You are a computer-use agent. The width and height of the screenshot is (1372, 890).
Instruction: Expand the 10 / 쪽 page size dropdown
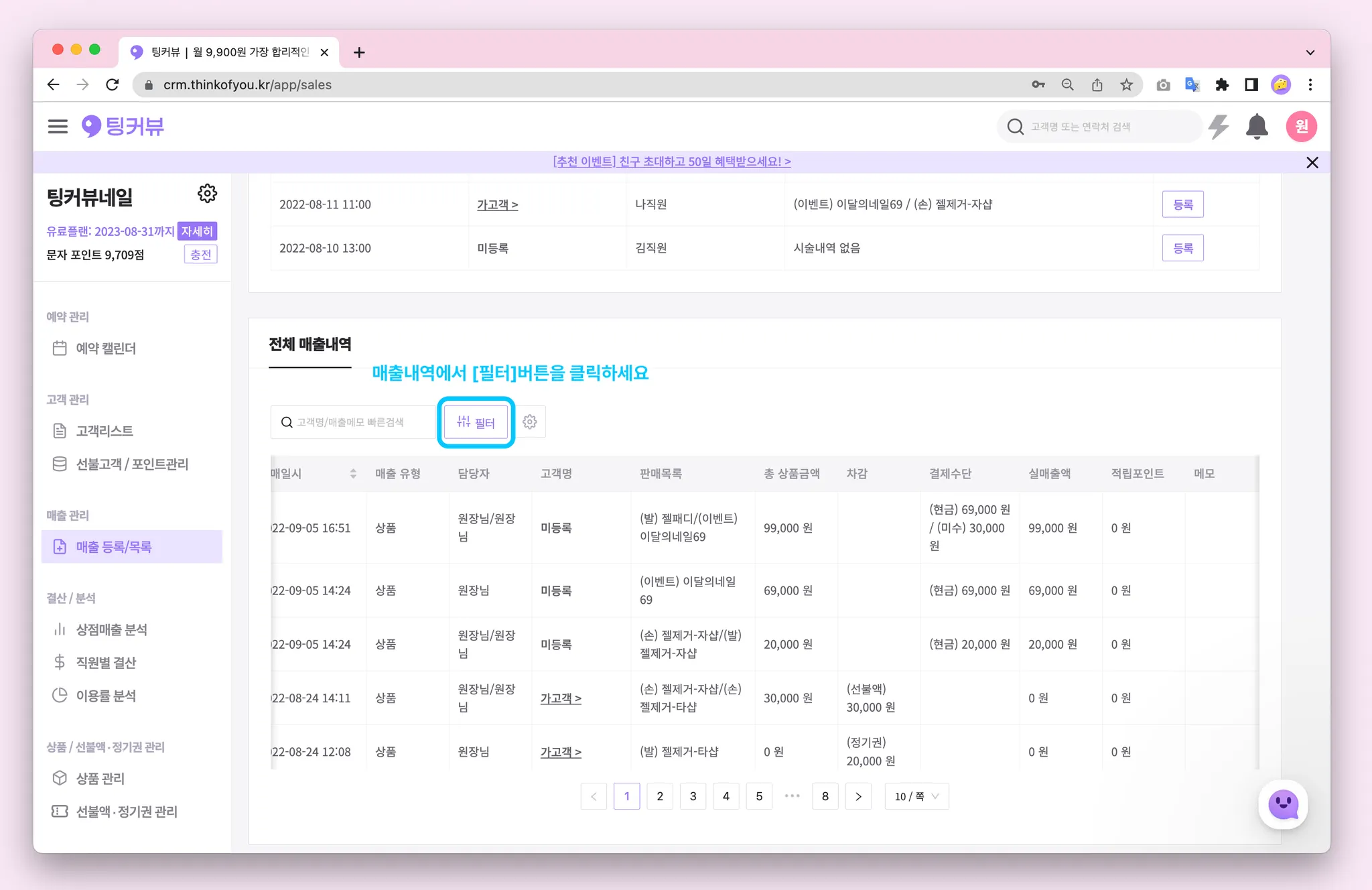click(x=916, y=796)
